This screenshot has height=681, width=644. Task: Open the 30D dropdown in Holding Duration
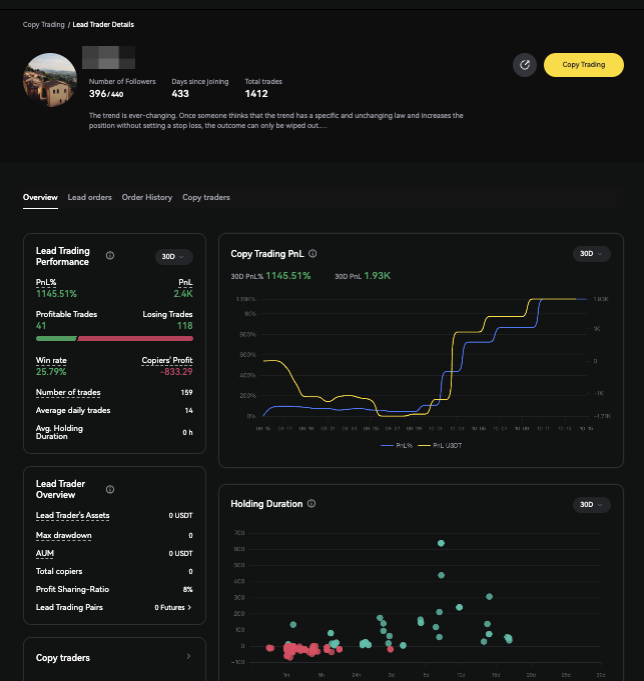[x=591, y=504]
